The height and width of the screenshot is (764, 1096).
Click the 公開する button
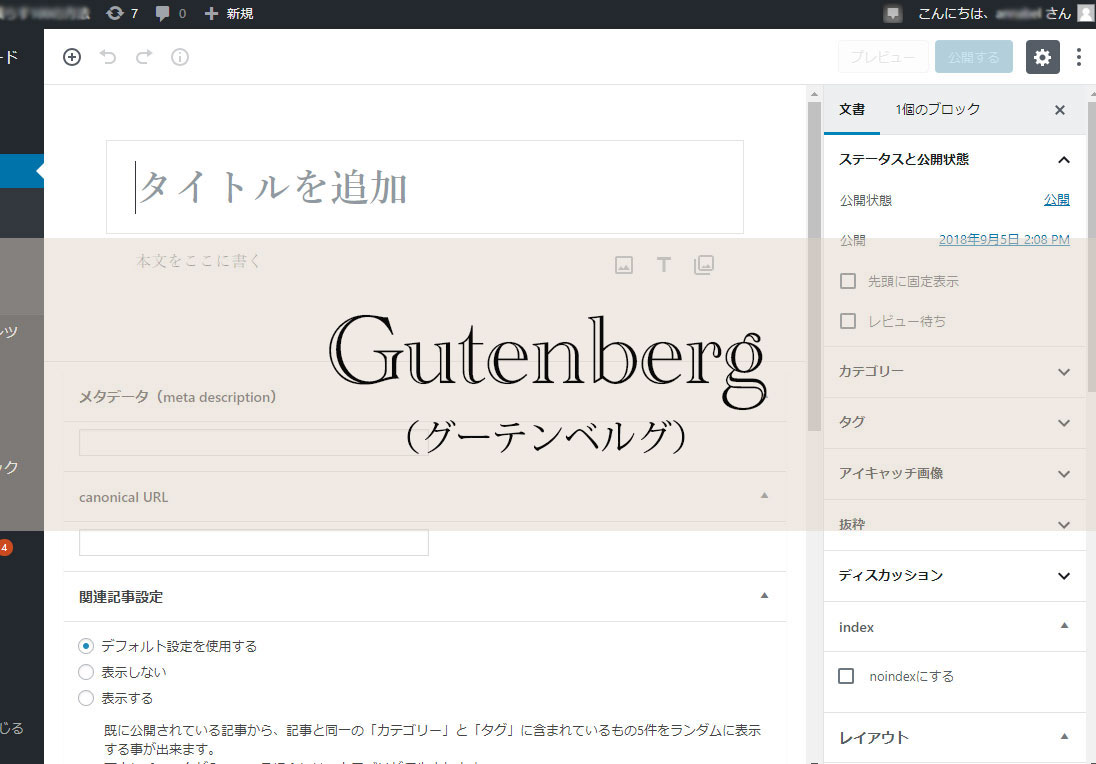974,57
